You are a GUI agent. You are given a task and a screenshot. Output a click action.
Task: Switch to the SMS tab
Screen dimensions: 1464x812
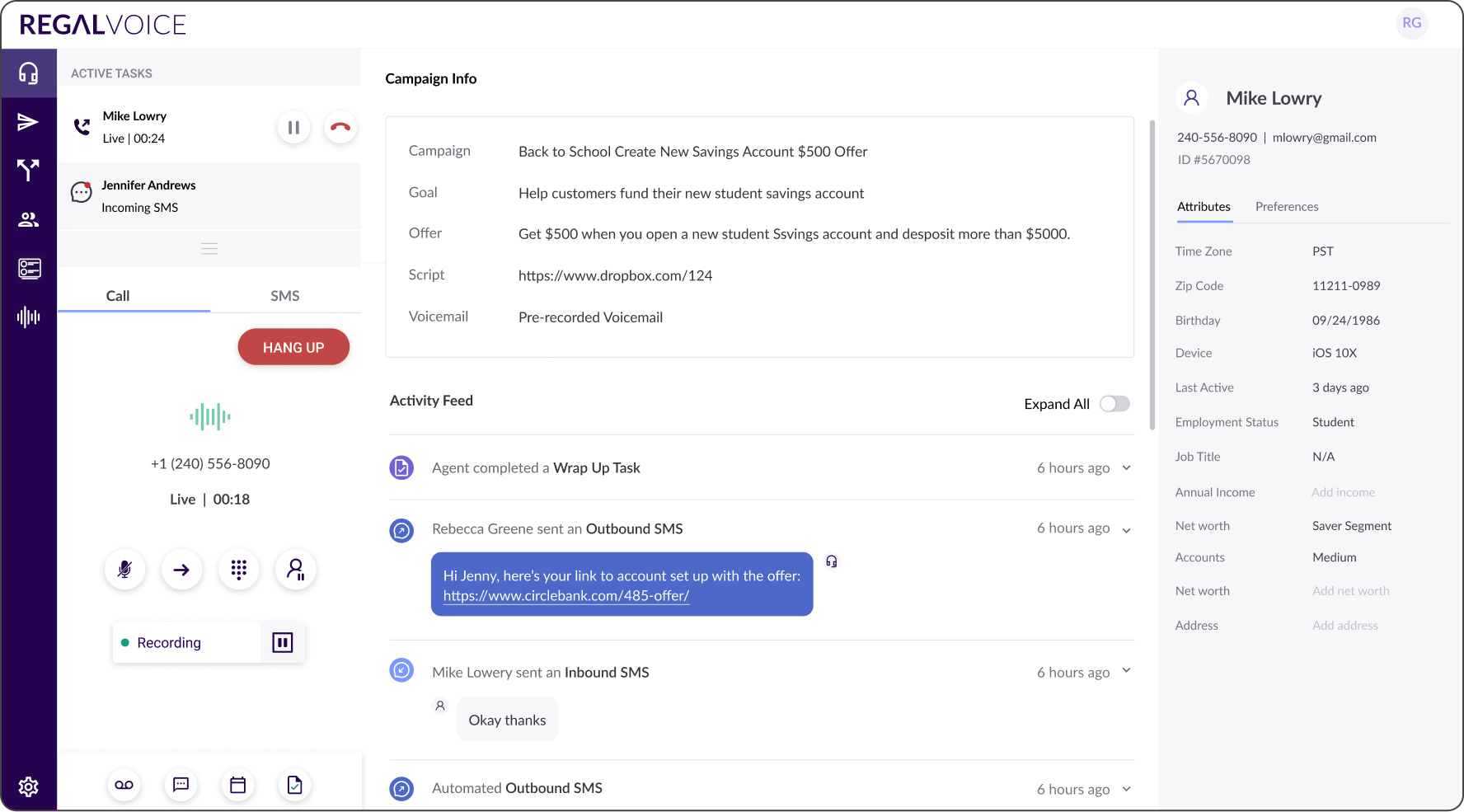tap(285, 296)
